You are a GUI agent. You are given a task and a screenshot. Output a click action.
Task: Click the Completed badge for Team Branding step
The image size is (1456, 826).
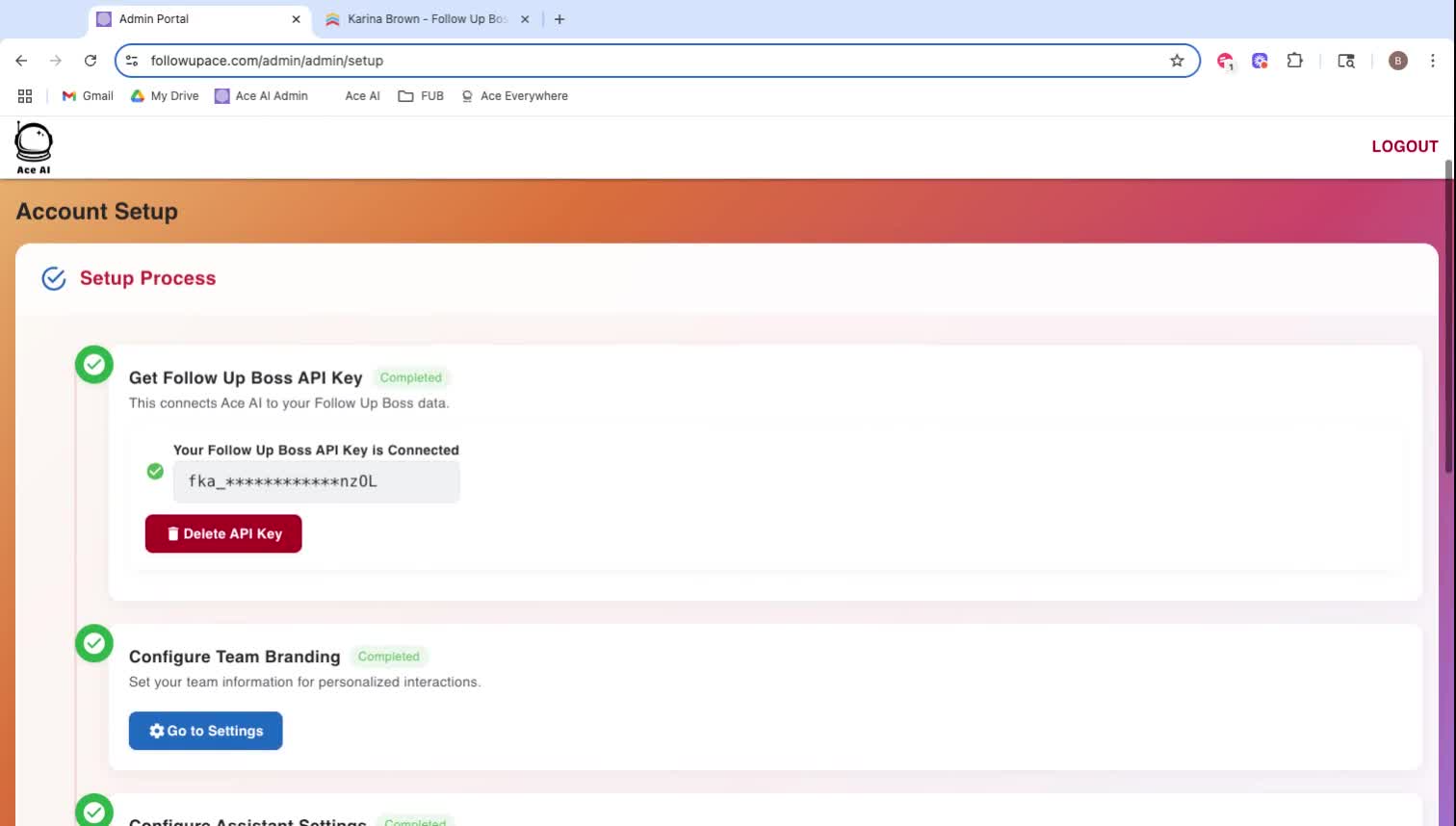389,657
